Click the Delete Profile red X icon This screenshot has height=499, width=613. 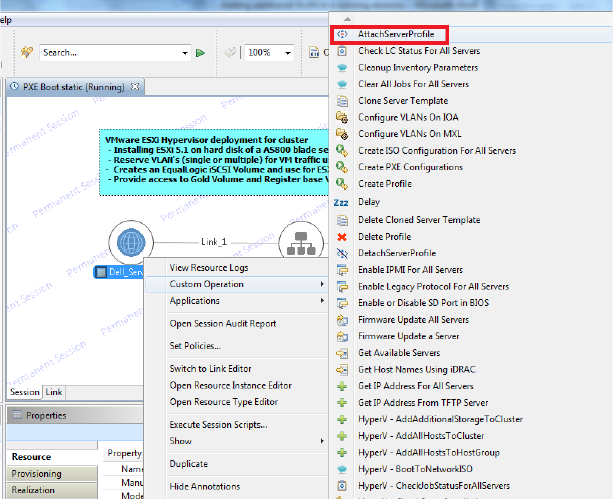[x=342, y=237]
